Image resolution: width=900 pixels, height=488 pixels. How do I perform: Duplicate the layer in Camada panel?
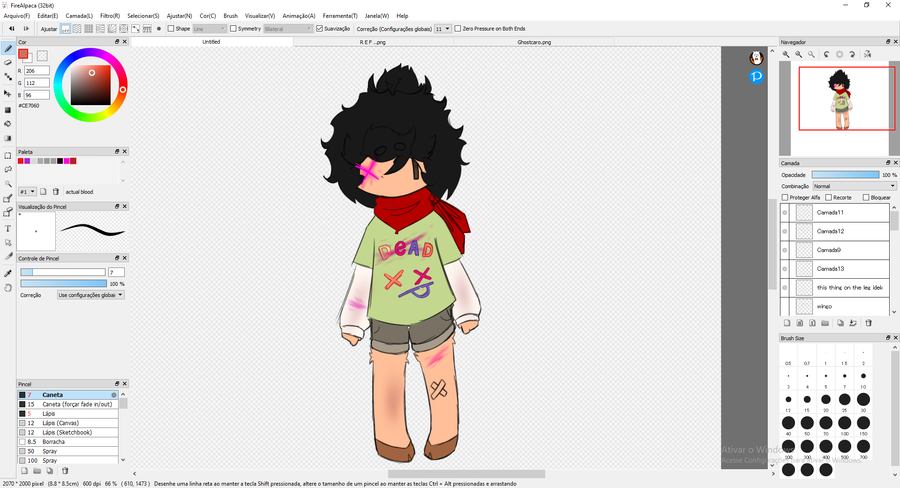[840, 323]
